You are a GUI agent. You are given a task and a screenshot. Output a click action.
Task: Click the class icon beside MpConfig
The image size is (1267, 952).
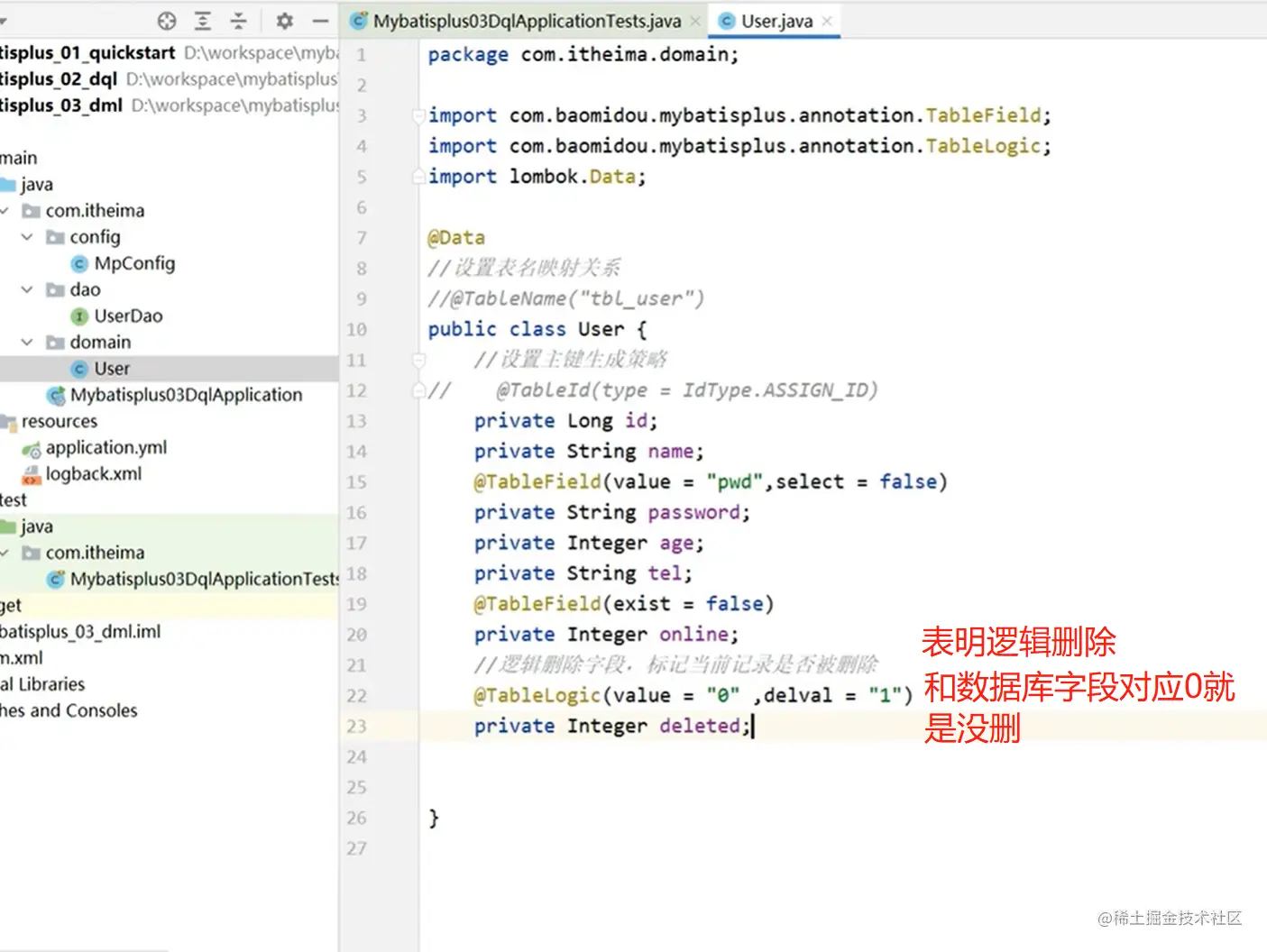click(x=79, y=264)
